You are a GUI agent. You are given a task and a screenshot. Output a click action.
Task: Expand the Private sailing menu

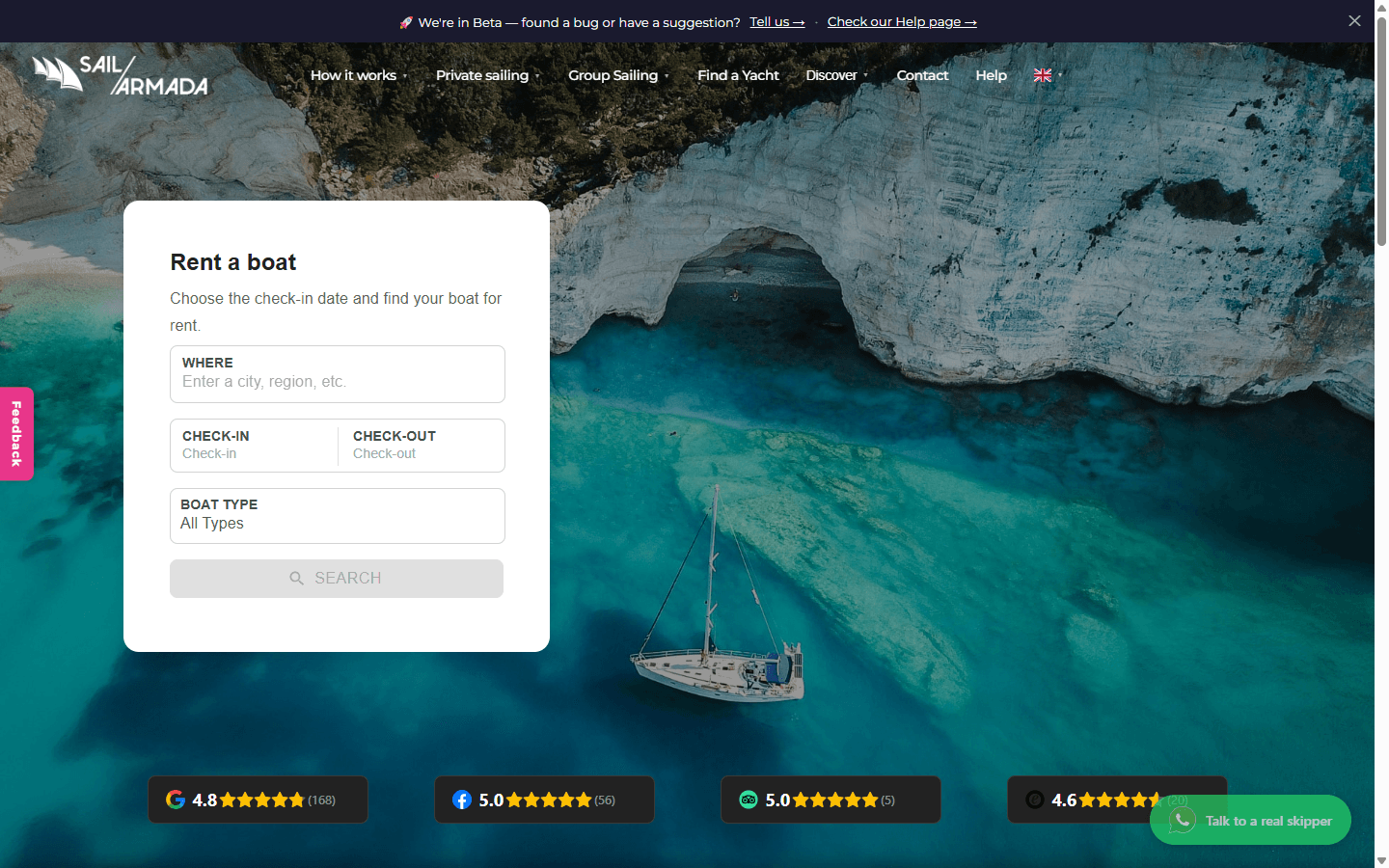487,75
